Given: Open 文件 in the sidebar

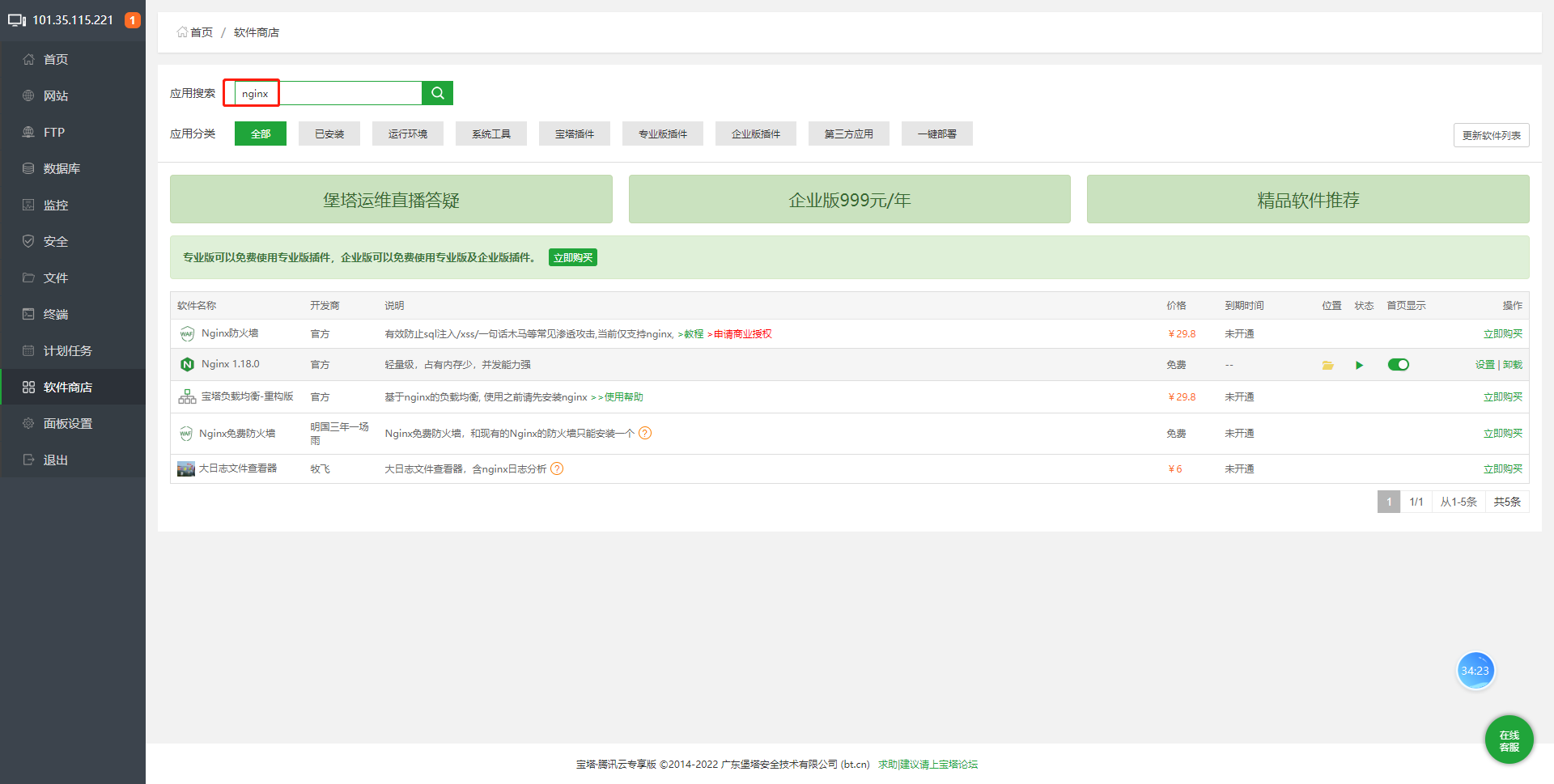Looking at the screenshot, I should [x=73, y=278].
